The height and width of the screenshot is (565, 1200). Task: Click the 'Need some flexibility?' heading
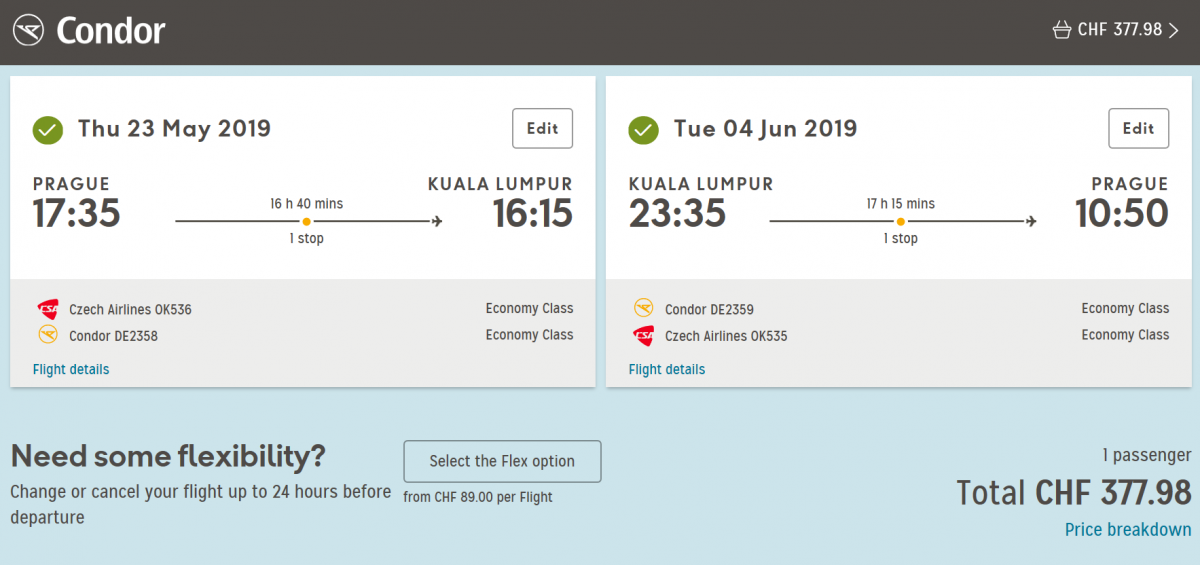pyautogui.click(x=168, y=457)
